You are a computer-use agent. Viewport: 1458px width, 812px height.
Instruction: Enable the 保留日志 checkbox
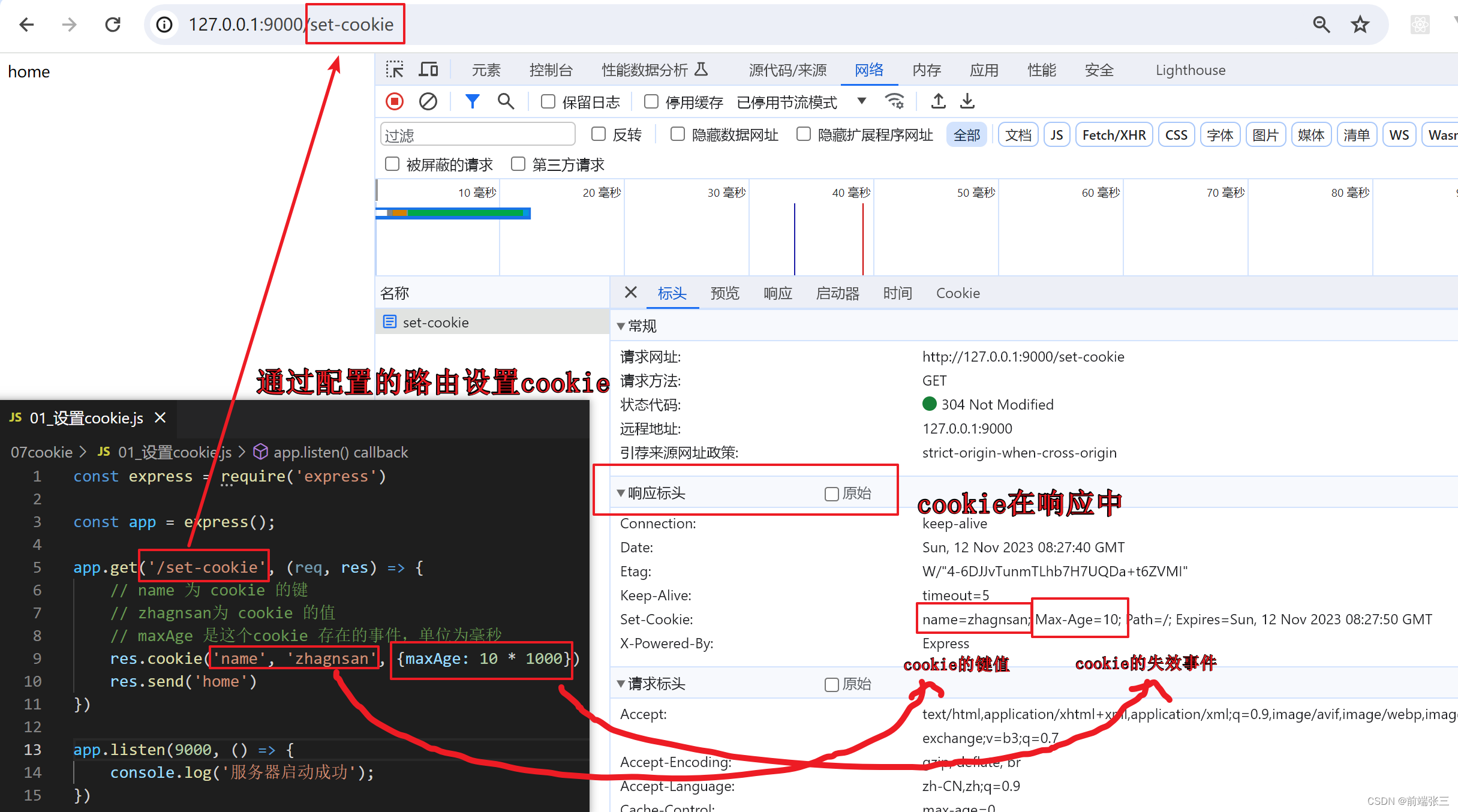pyautogui.click(x=548, y=101)
